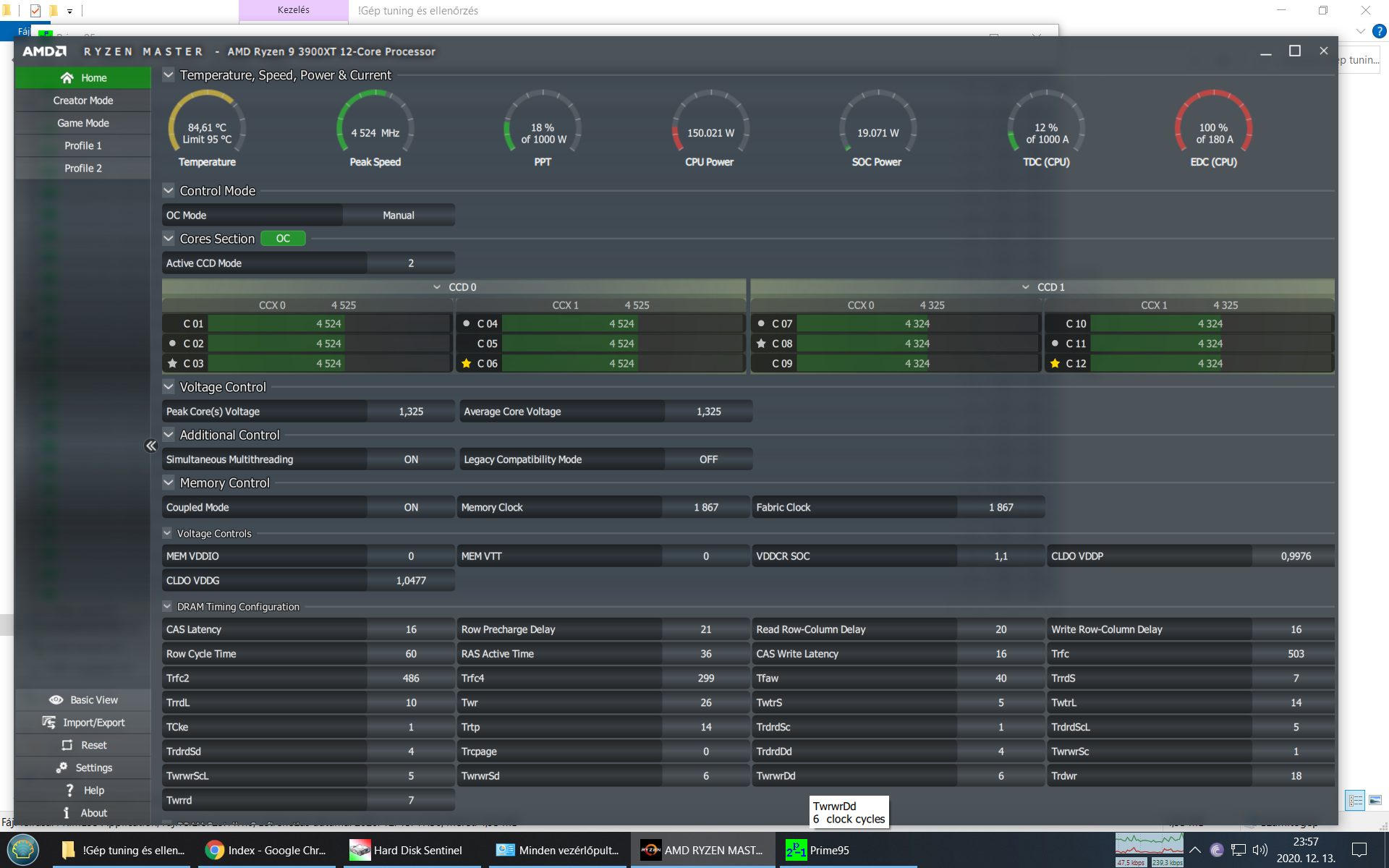Viewport: 1389px width, 868px height.
Task: Open About from the sidebar
Action: click(83, 812)
